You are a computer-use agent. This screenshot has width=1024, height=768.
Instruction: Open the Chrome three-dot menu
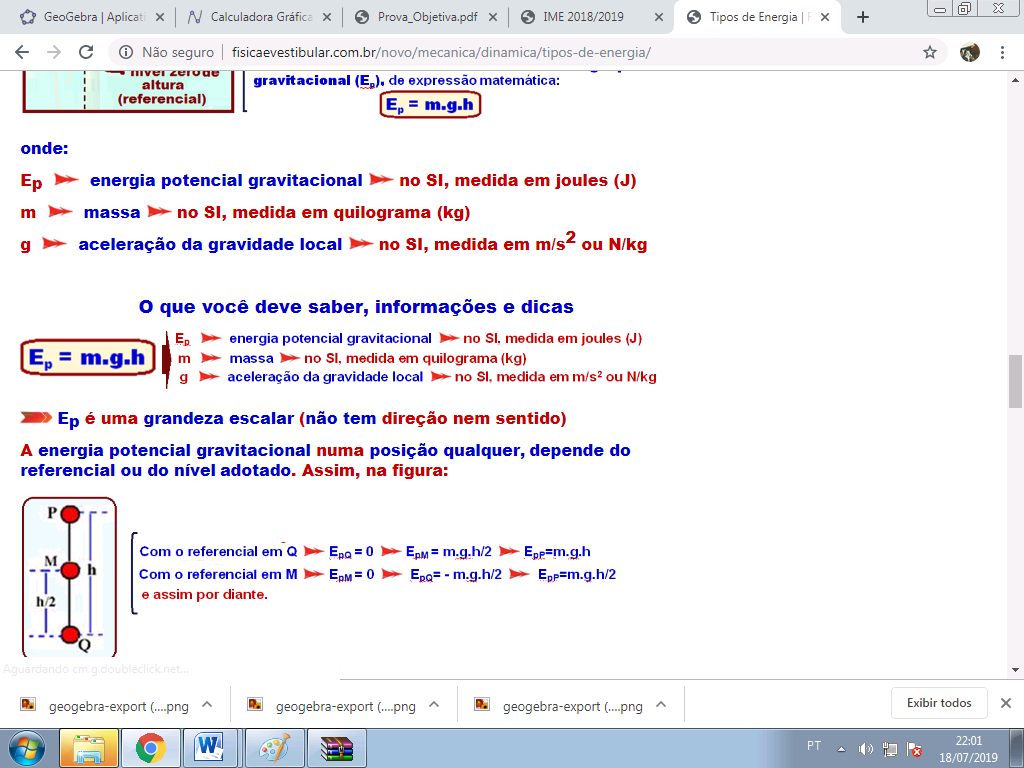pos(1002,52)
